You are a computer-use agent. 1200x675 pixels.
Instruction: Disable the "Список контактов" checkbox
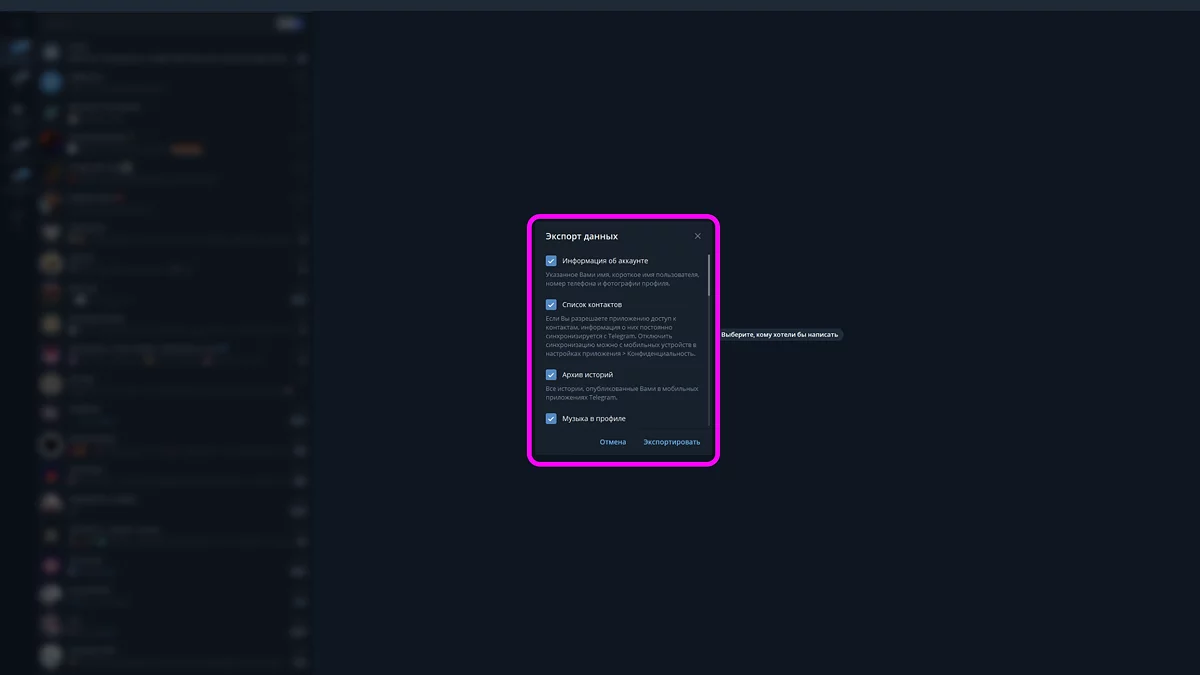pyautogui.click(x=550, y=304)
